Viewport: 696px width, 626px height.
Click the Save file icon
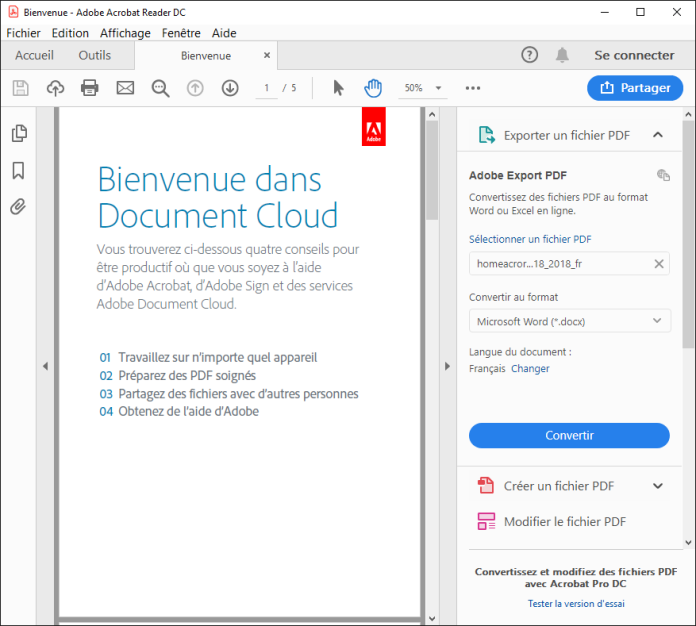pyautogui.click(x=20, y=88)
